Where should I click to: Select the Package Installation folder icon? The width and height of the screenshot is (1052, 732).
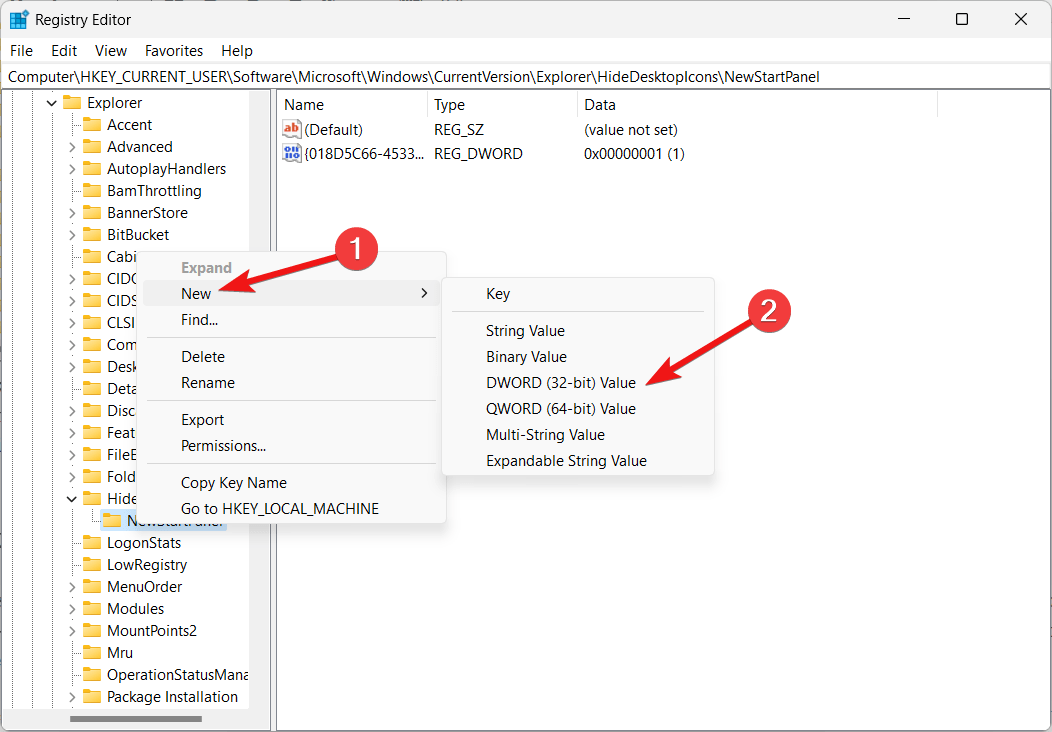92,697
